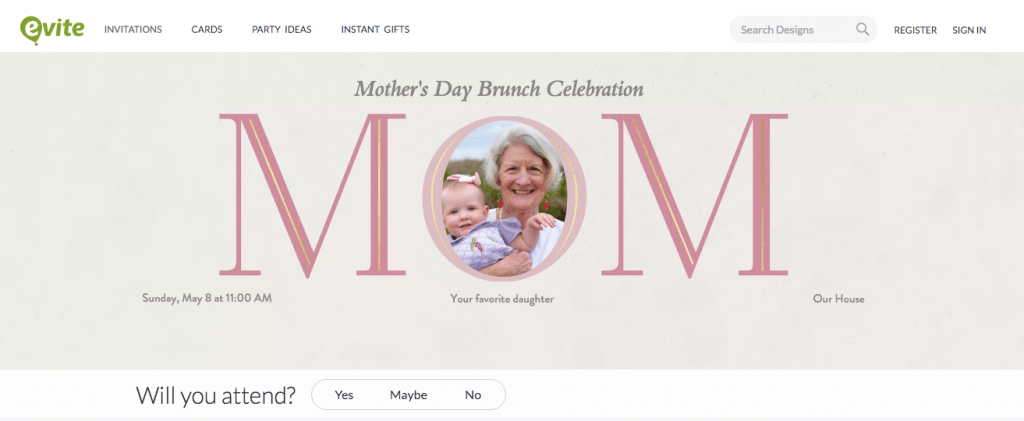Focus the Search Designs field

coord(790,30)
